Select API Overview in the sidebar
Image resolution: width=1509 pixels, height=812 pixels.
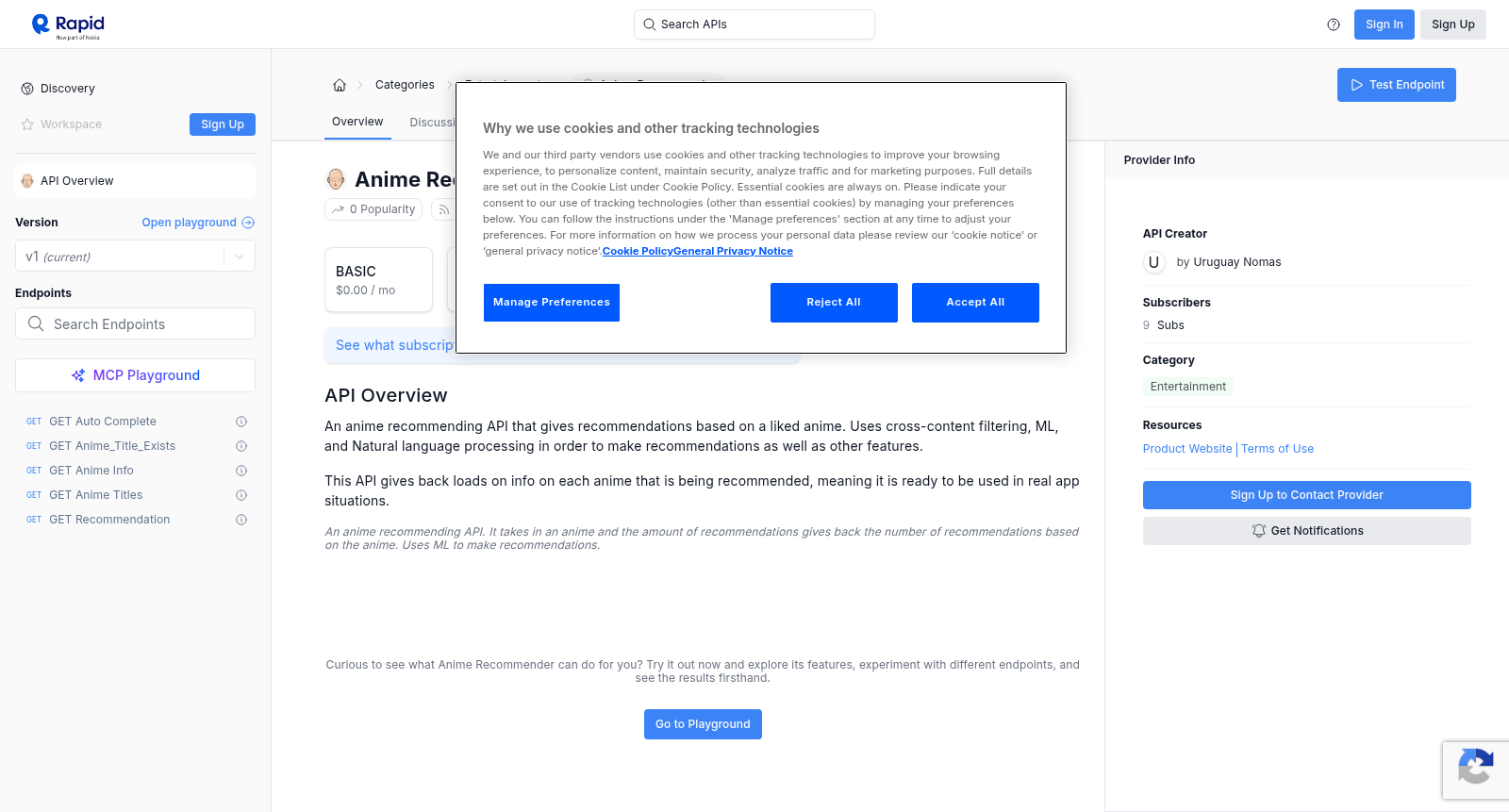tap(135, 181)
